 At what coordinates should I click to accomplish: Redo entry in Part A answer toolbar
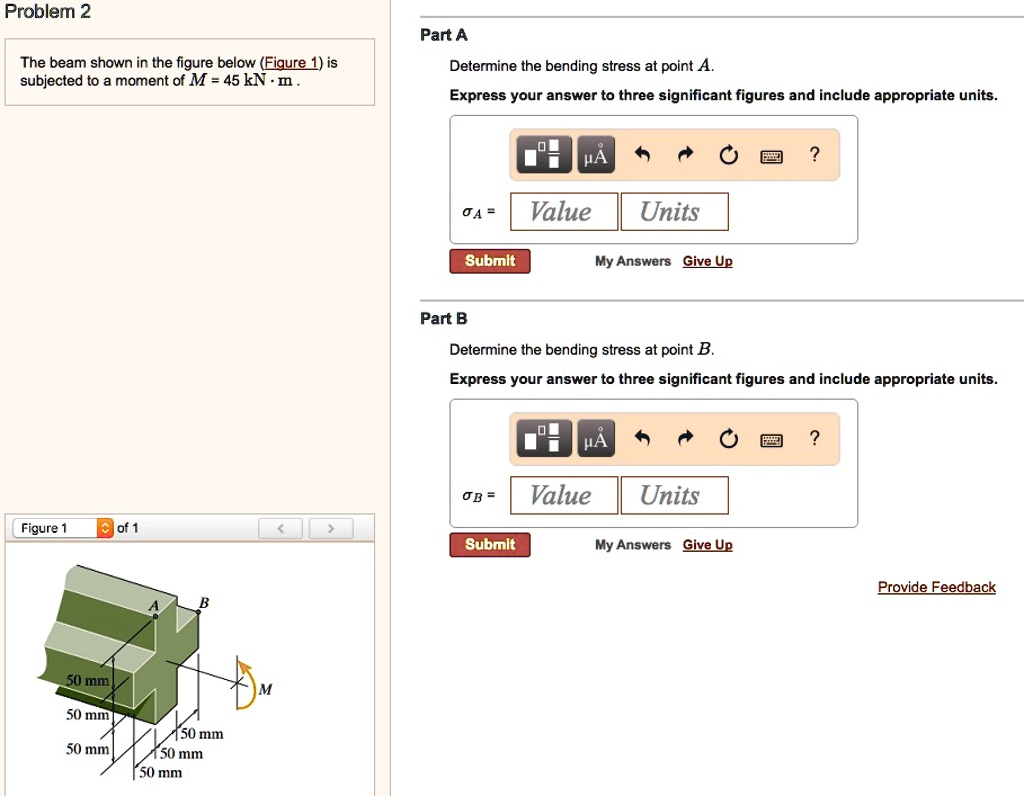(685, 155)
